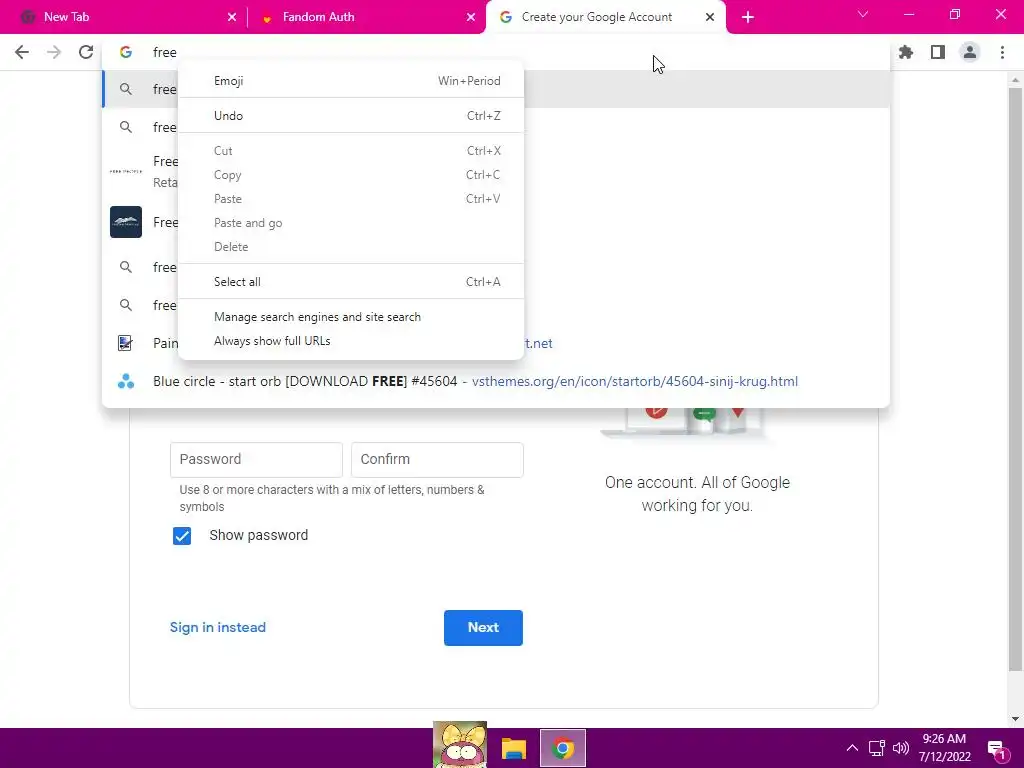Open the vsthemes.org suggestion URL
This screenshot has height=768, width=1024.
pos(635,381)
